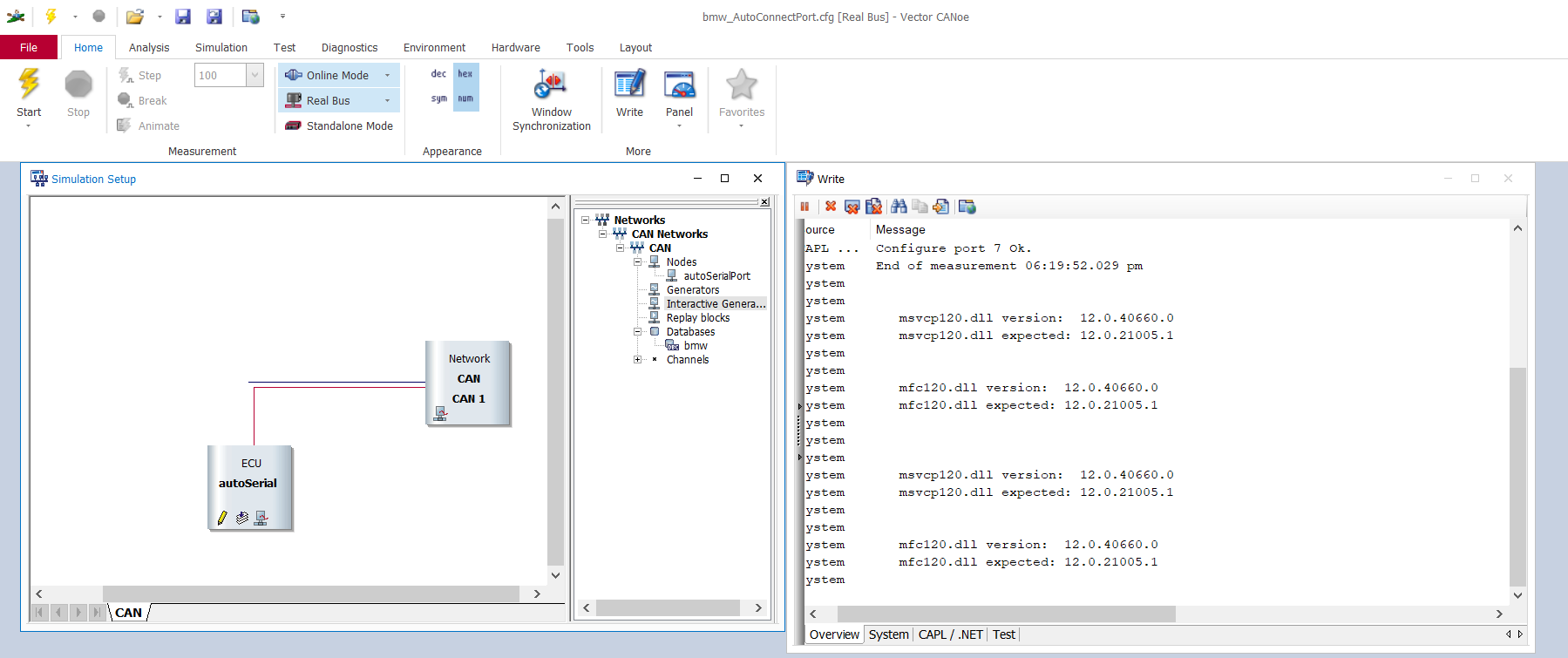Screen dimensions: 1568x658
Task: Click the red X clear icon in Write toolbar
Action: coord(831,207)
